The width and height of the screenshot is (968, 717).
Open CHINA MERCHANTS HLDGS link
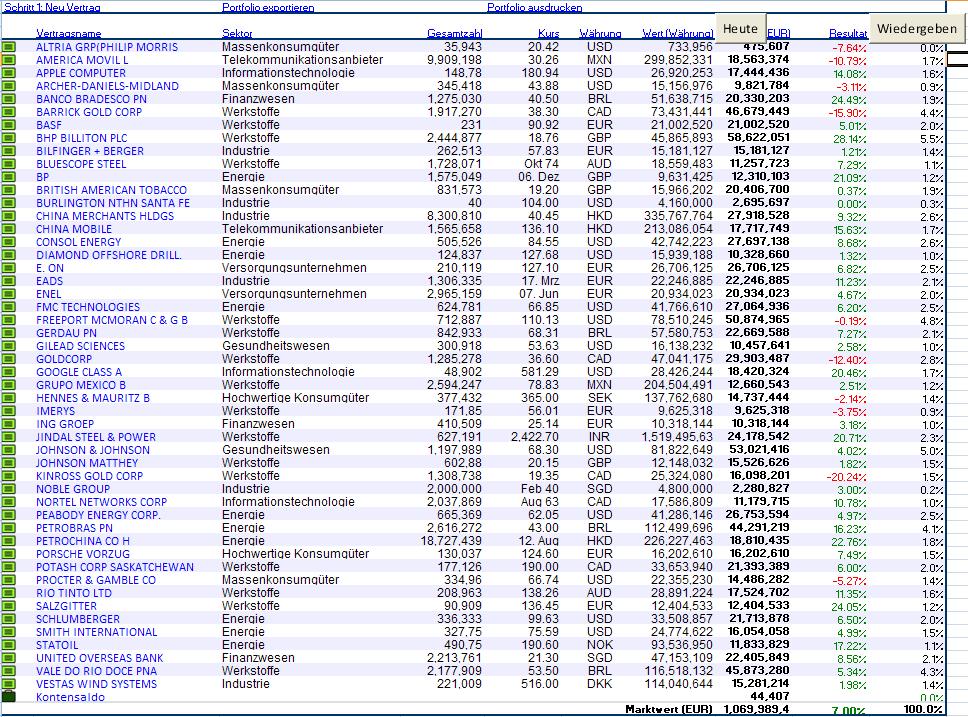[105, 216]
